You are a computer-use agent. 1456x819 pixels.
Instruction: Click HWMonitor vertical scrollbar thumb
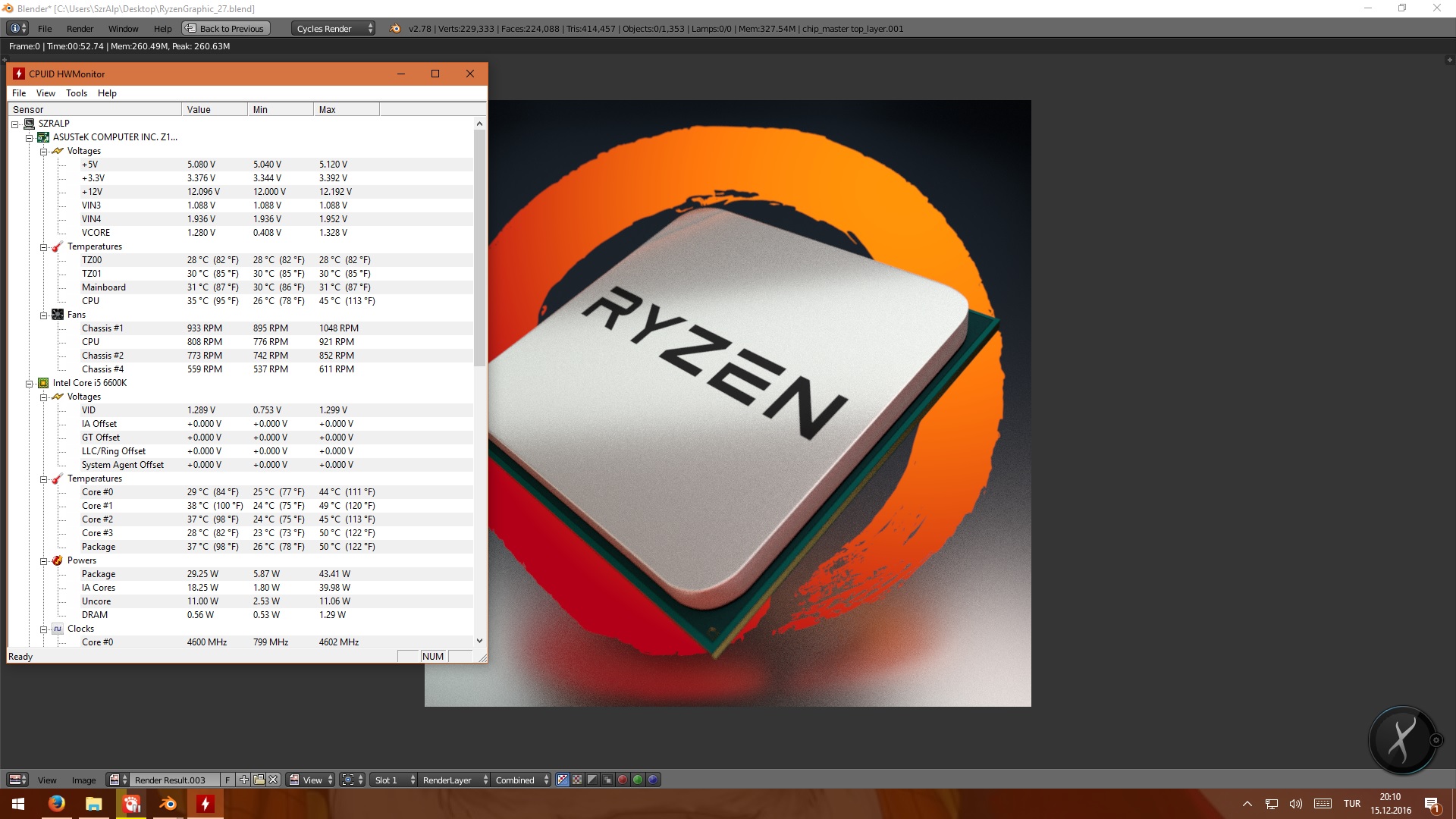[479, 248]
